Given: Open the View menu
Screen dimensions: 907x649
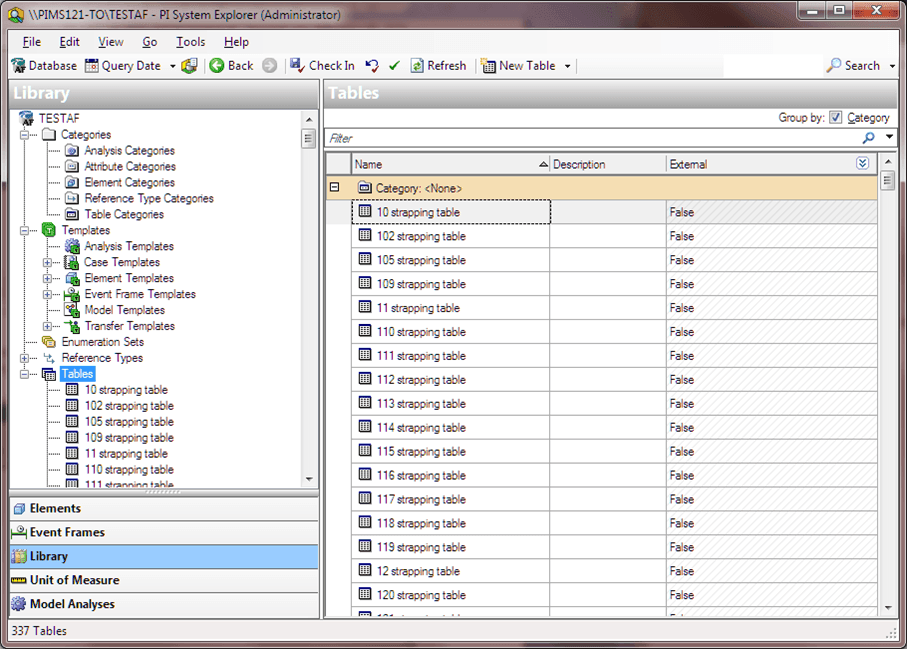Looking at the screenshot, I should (x=110, y=42).
